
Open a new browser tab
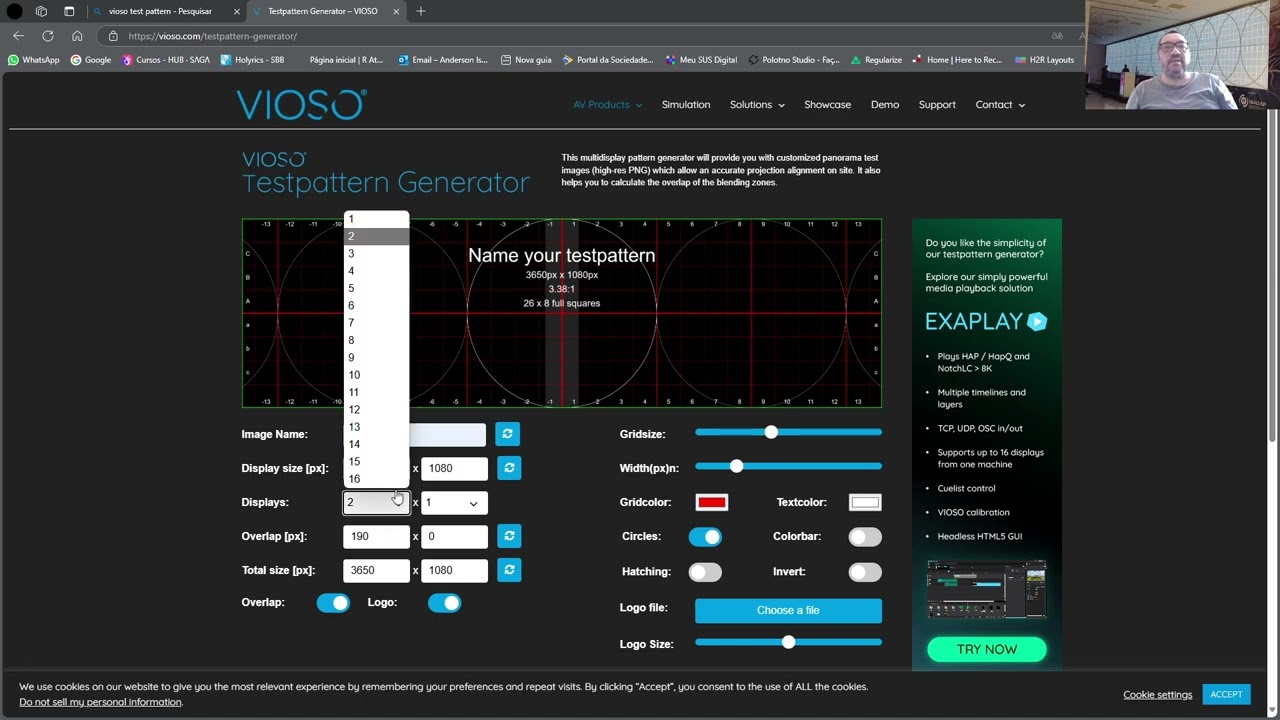pyautogui.click(x=421, y=11)
